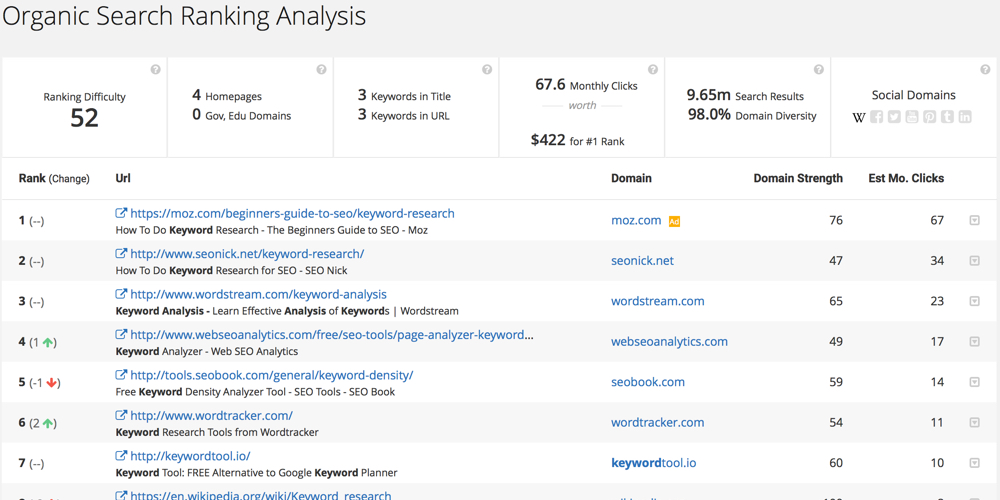Expand row options for webseoanalytics.com result
The image size is (1000, 500).
[x=974, y=342]
